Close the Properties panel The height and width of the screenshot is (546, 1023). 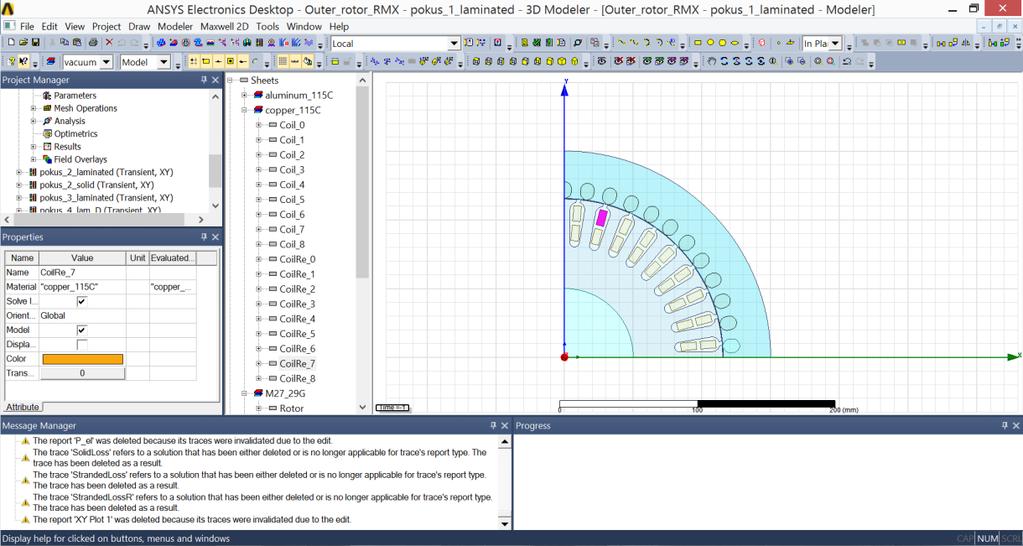pos(215,237)
